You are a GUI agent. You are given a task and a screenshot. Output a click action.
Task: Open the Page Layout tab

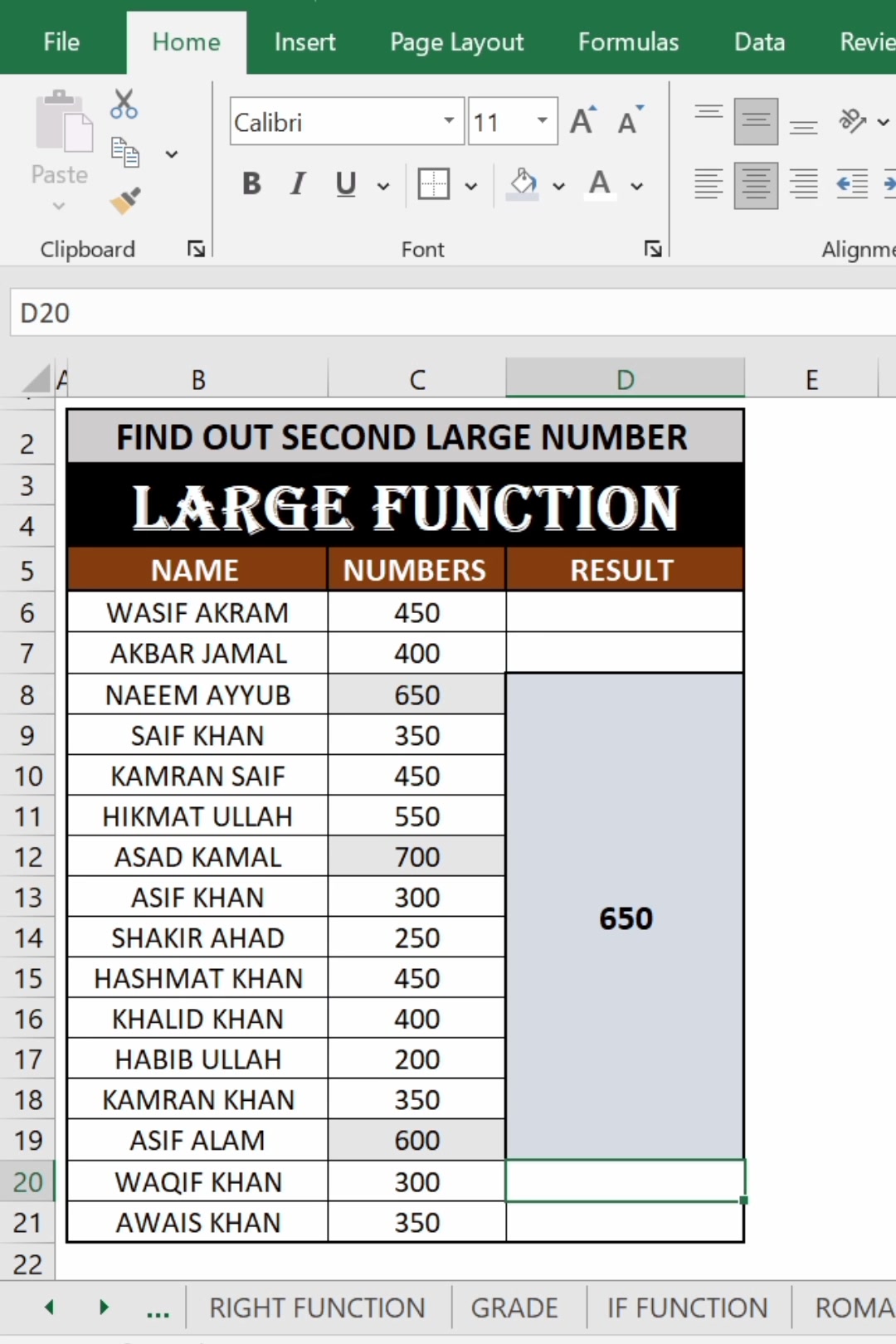[x=457, y=42]
